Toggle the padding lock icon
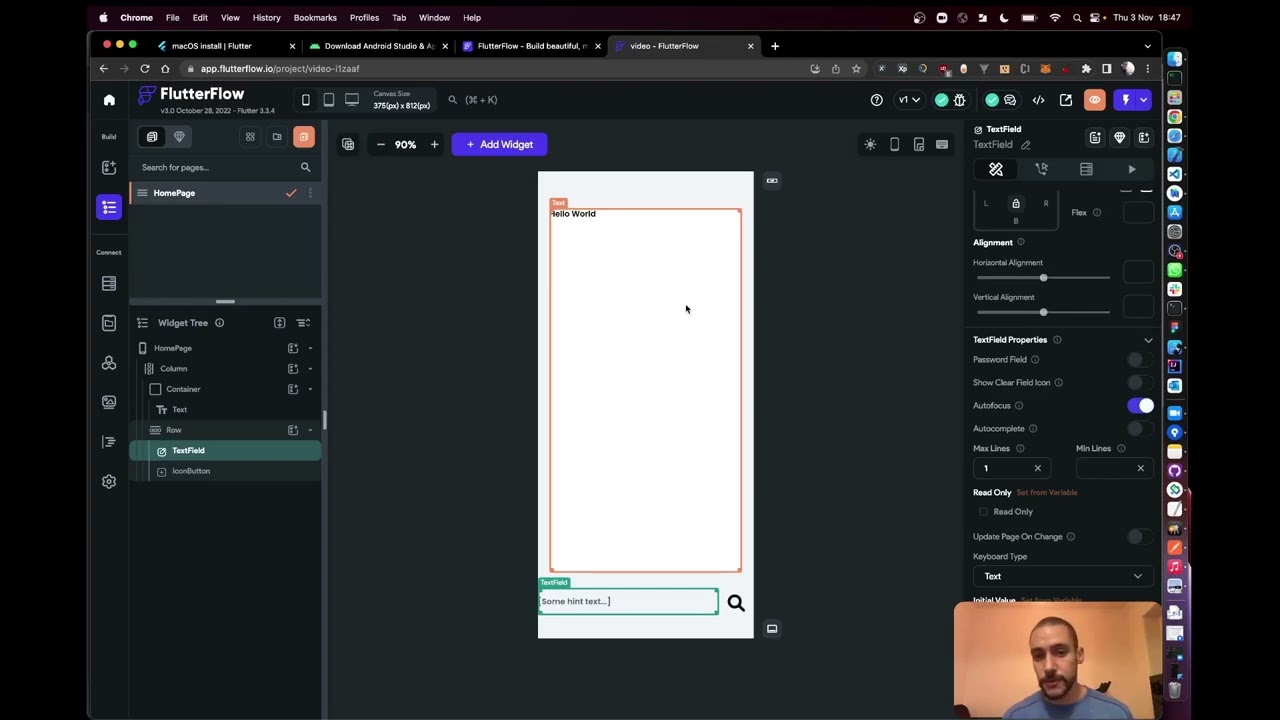Screen dimensions: 1280x720 [1016, 204]
